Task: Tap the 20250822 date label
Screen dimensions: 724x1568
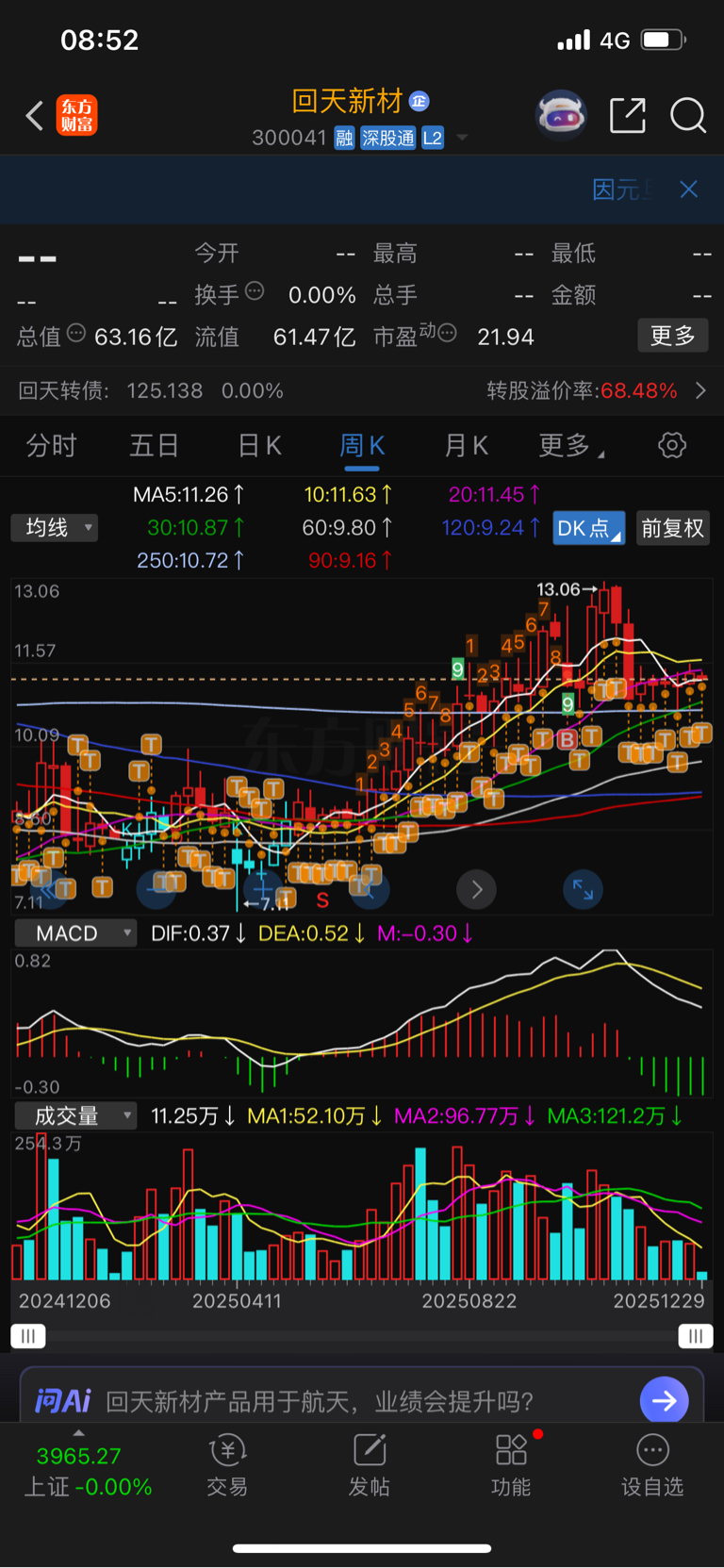Action: coord(469,1301)
